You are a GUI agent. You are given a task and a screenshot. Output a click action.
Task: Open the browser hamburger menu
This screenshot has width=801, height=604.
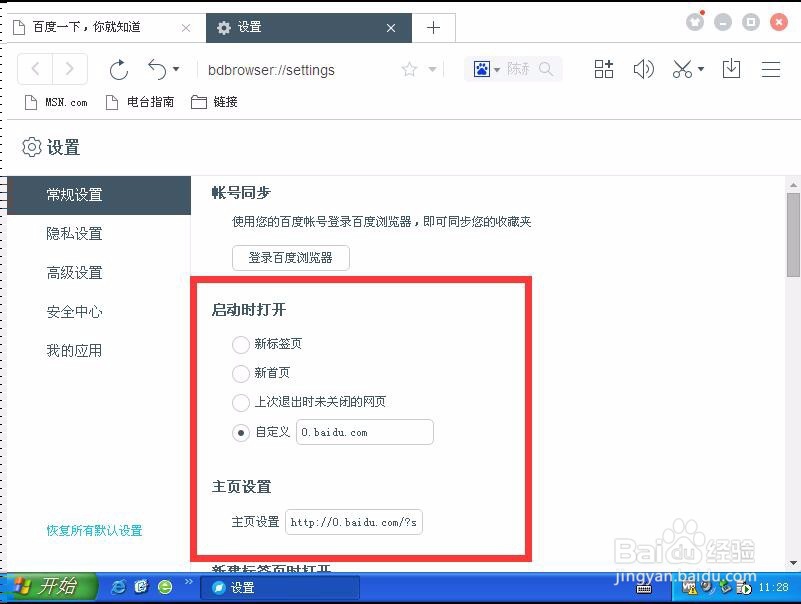771,69
